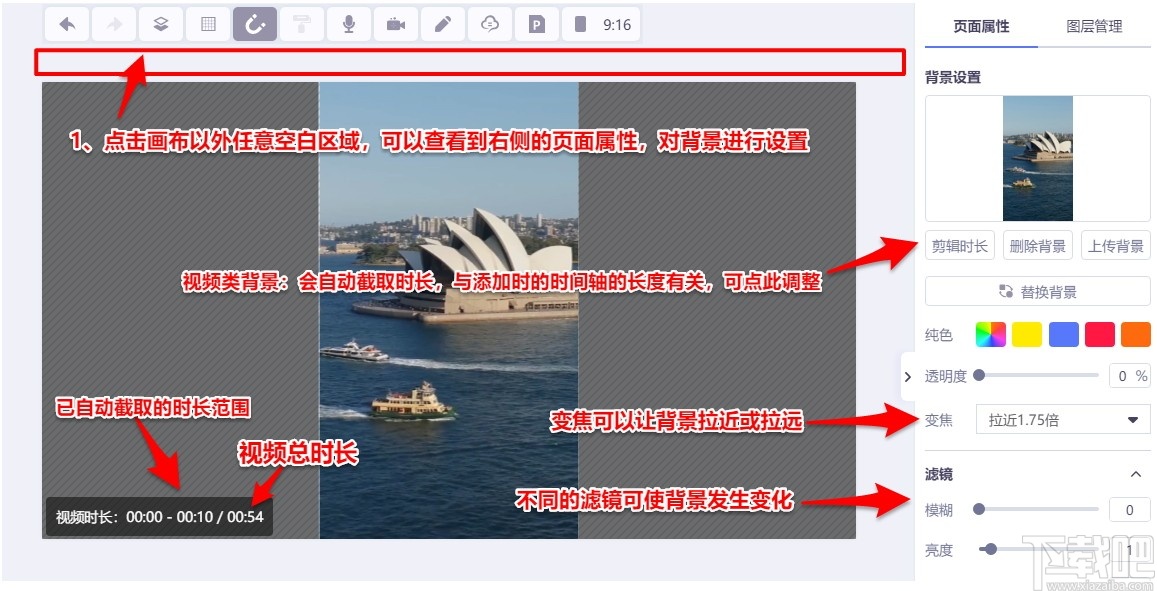Select the red solid color swatch
The image size is (1157, 591).
(x=1100, y=334)
